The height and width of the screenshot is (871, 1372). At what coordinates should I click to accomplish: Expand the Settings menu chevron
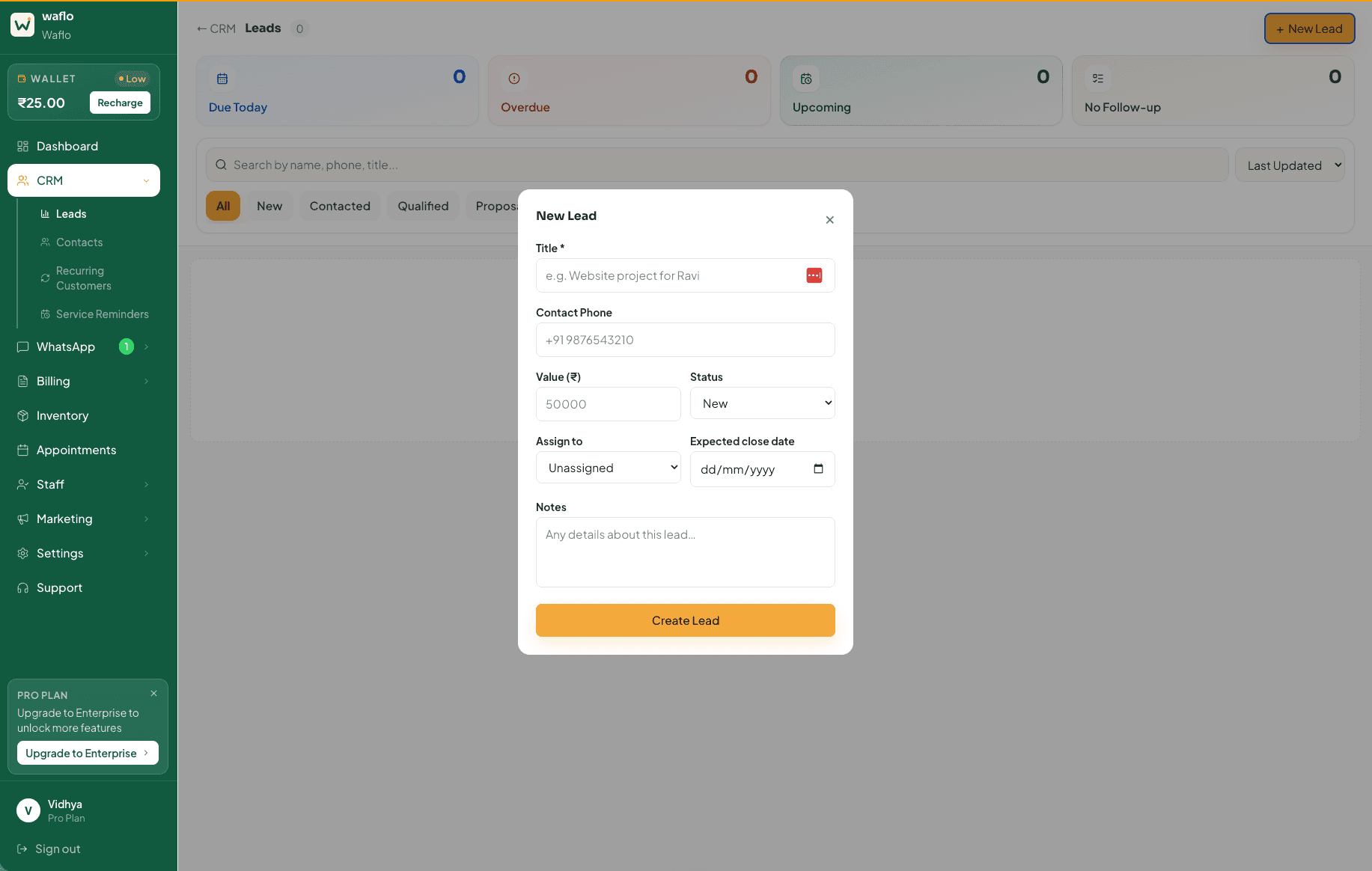(147, 553)
